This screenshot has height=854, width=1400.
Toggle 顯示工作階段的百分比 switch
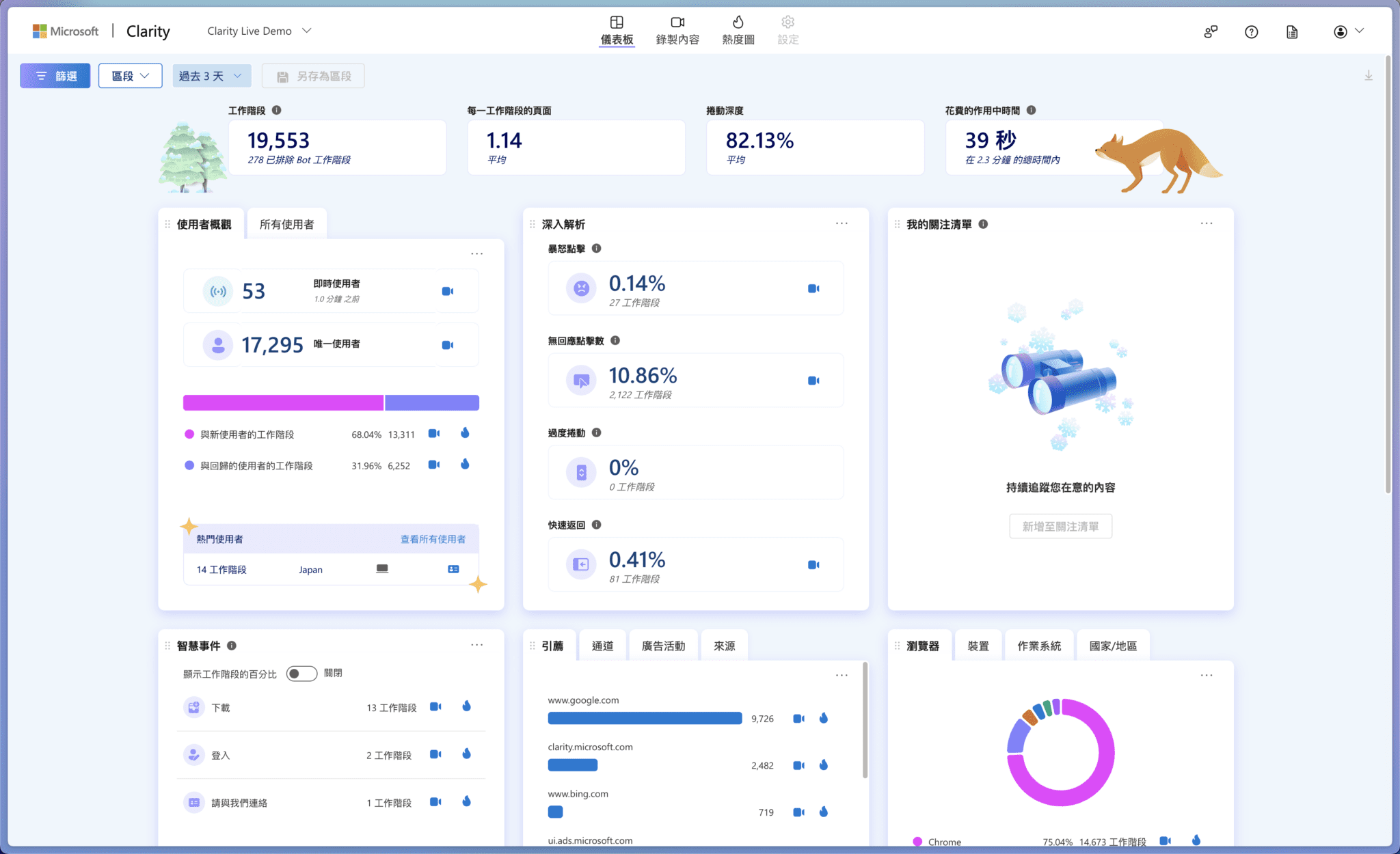pos(301,673)
